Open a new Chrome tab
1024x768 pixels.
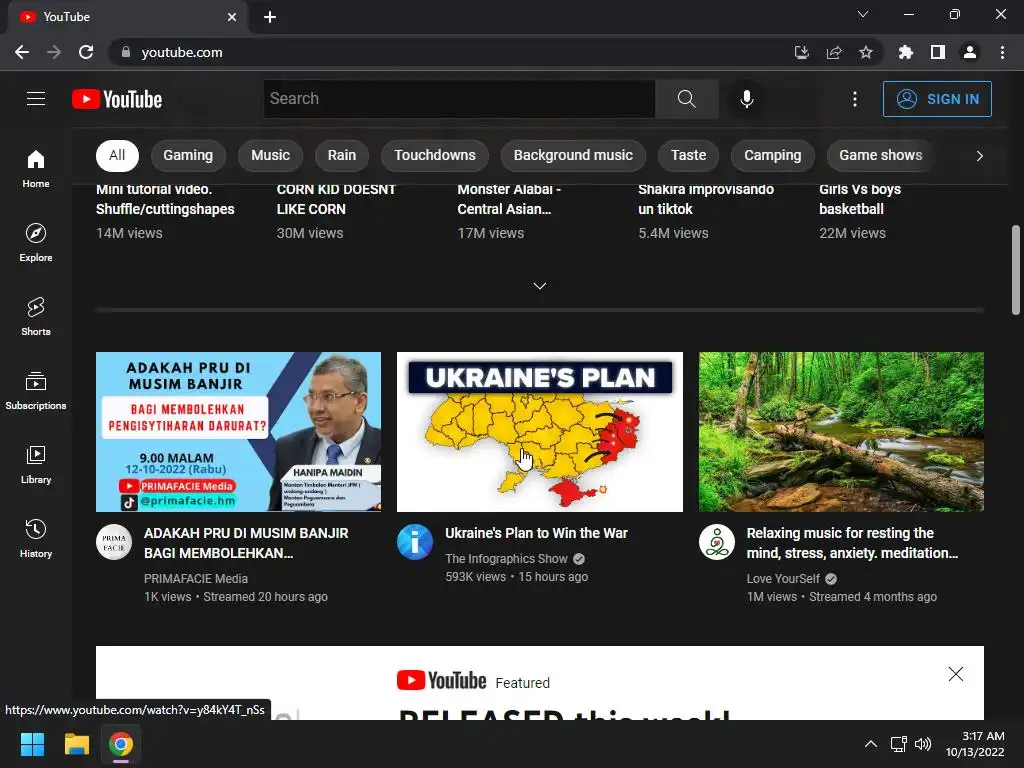(270, 17)
